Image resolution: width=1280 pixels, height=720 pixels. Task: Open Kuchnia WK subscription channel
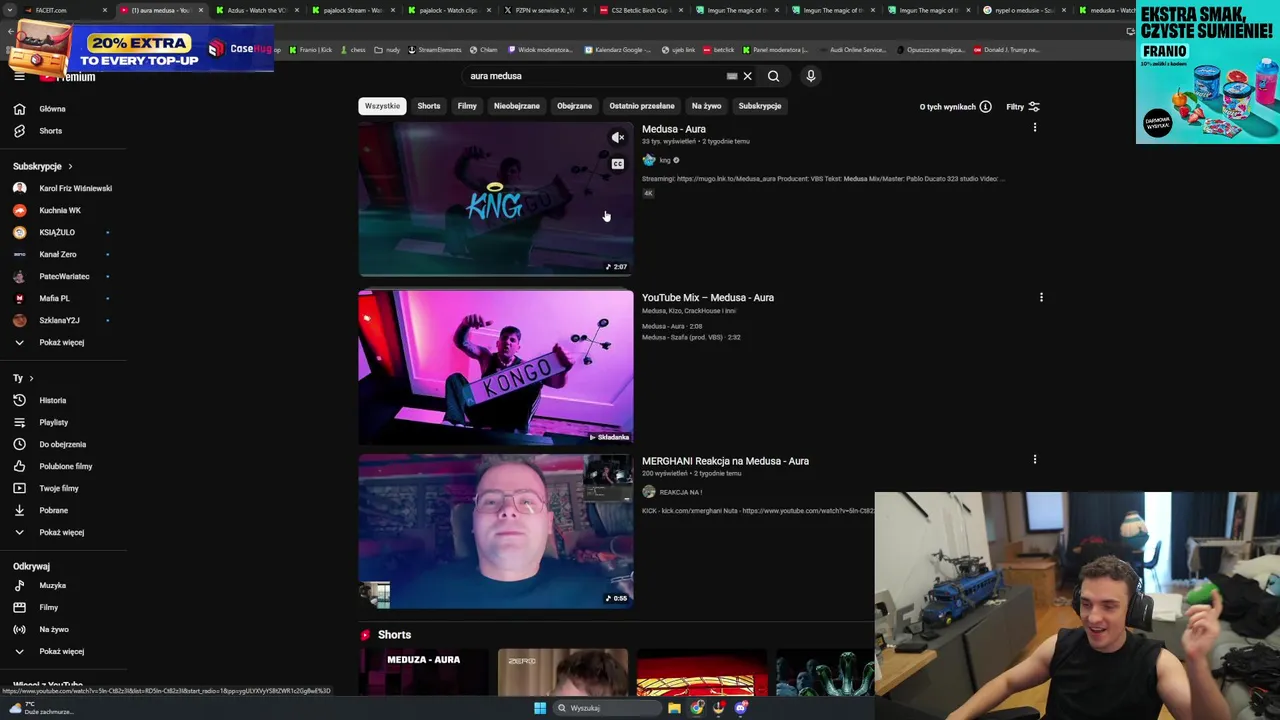(x=60, y=210)
